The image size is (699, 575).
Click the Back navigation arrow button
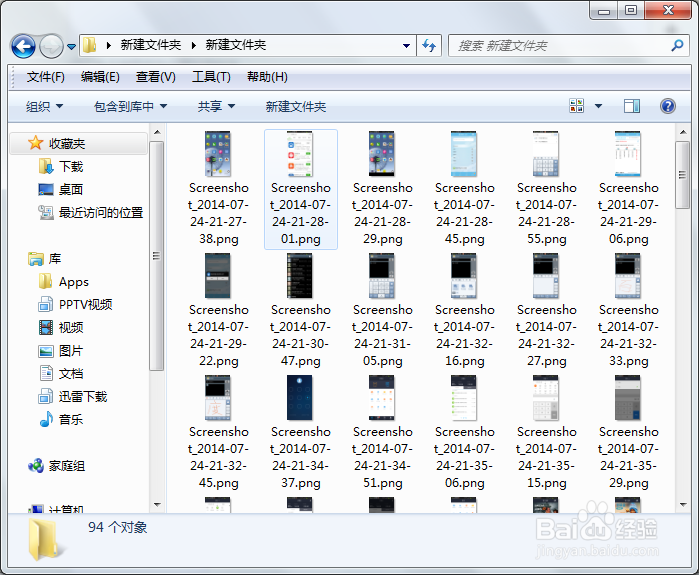[x=23, y=46]
